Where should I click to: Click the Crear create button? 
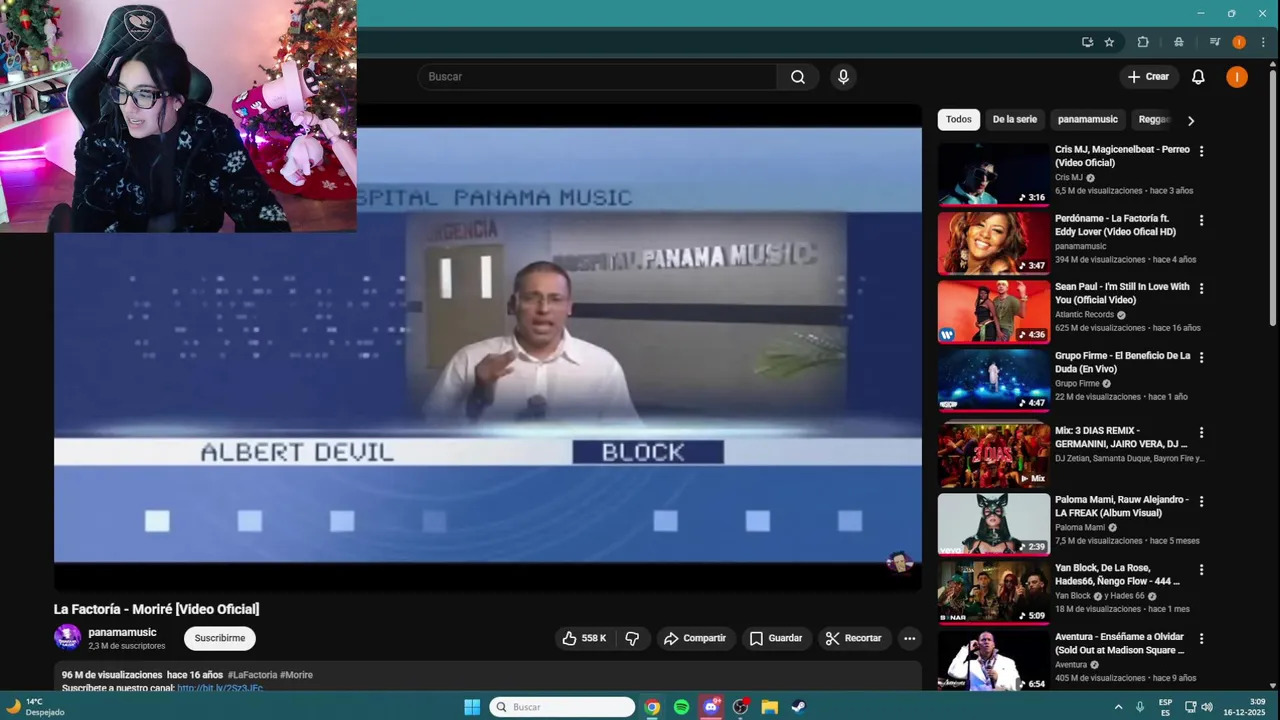pyautogui.click(x=1148, y=77)
